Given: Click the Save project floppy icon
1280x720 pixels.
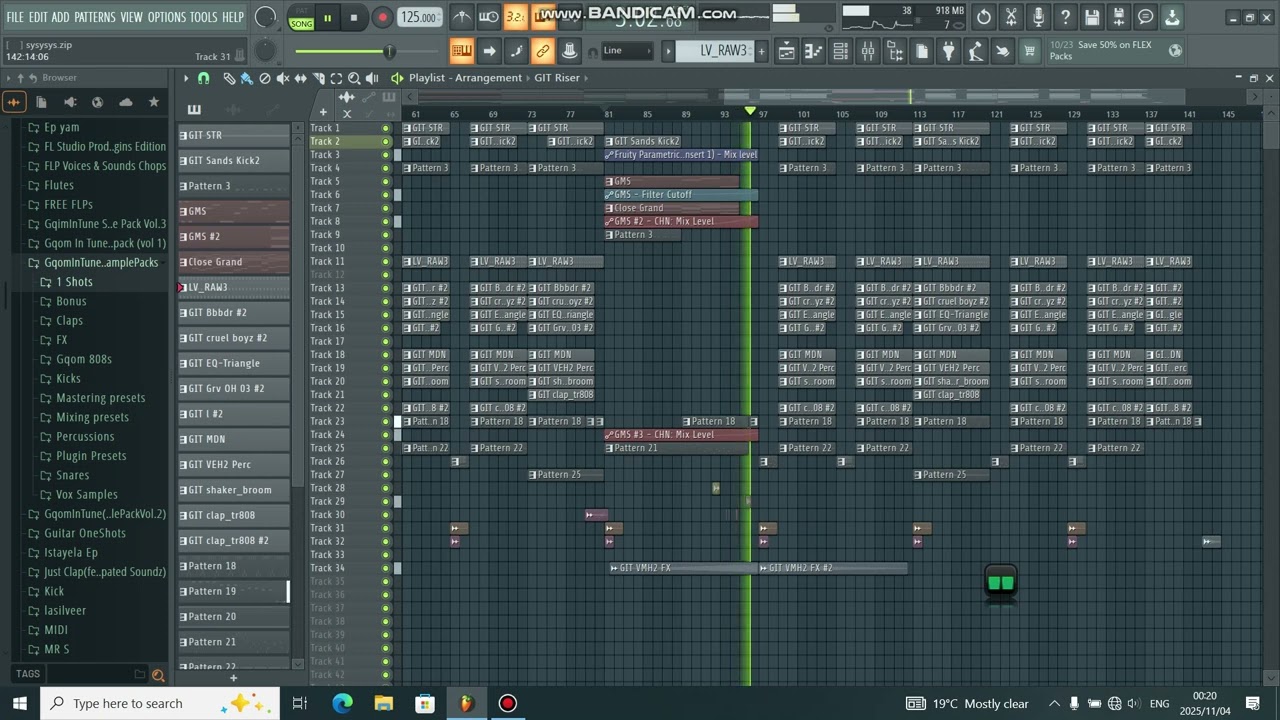Looking at the screenshot, I should click(1092, 17).
